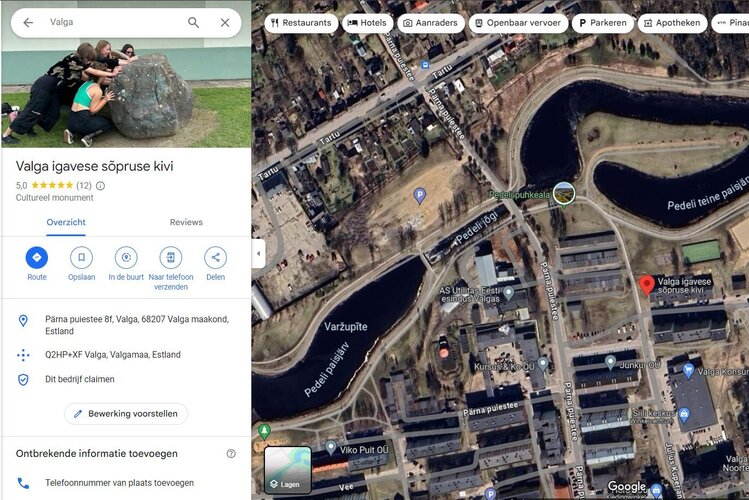Open Route directions for this place
Screen dimensions: 749x500
point(37,258)
